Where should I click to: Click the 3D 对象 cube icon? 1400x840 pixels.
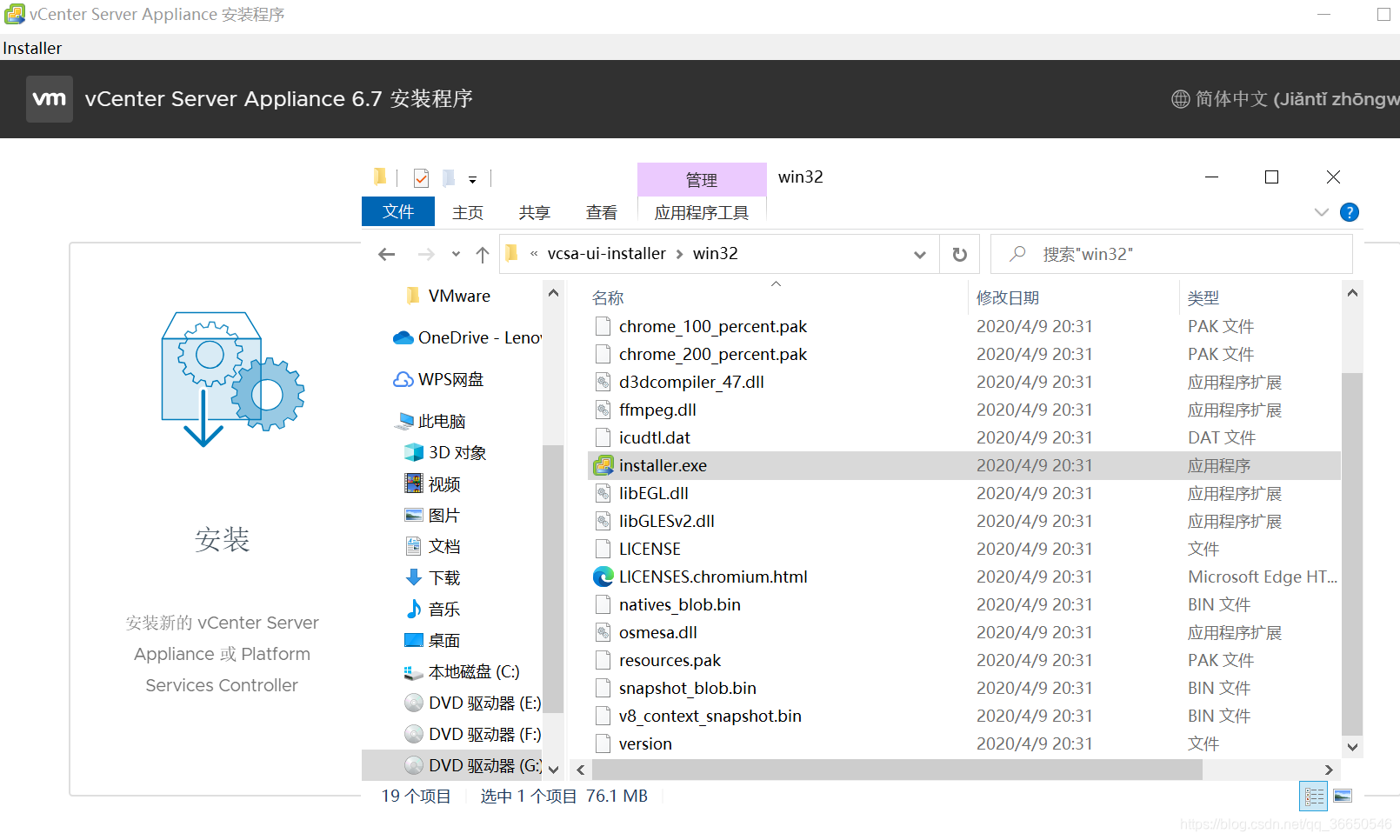[414, 452]
